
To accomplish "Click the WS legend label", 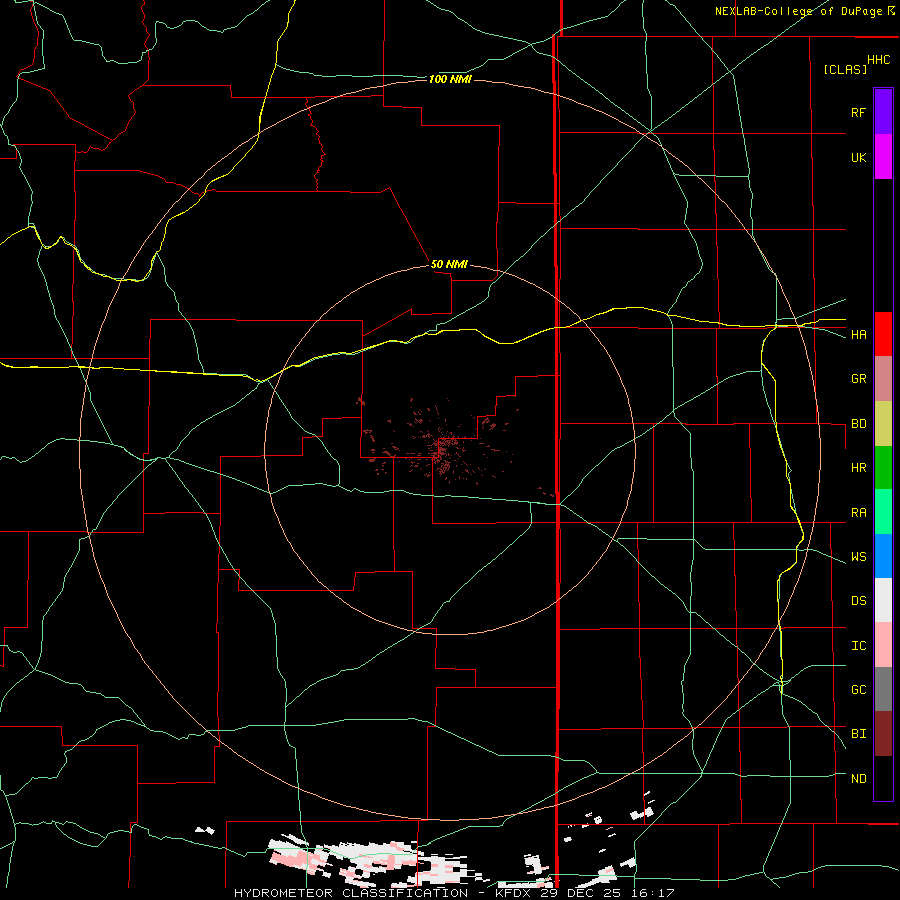I will (x=858, y=556).
